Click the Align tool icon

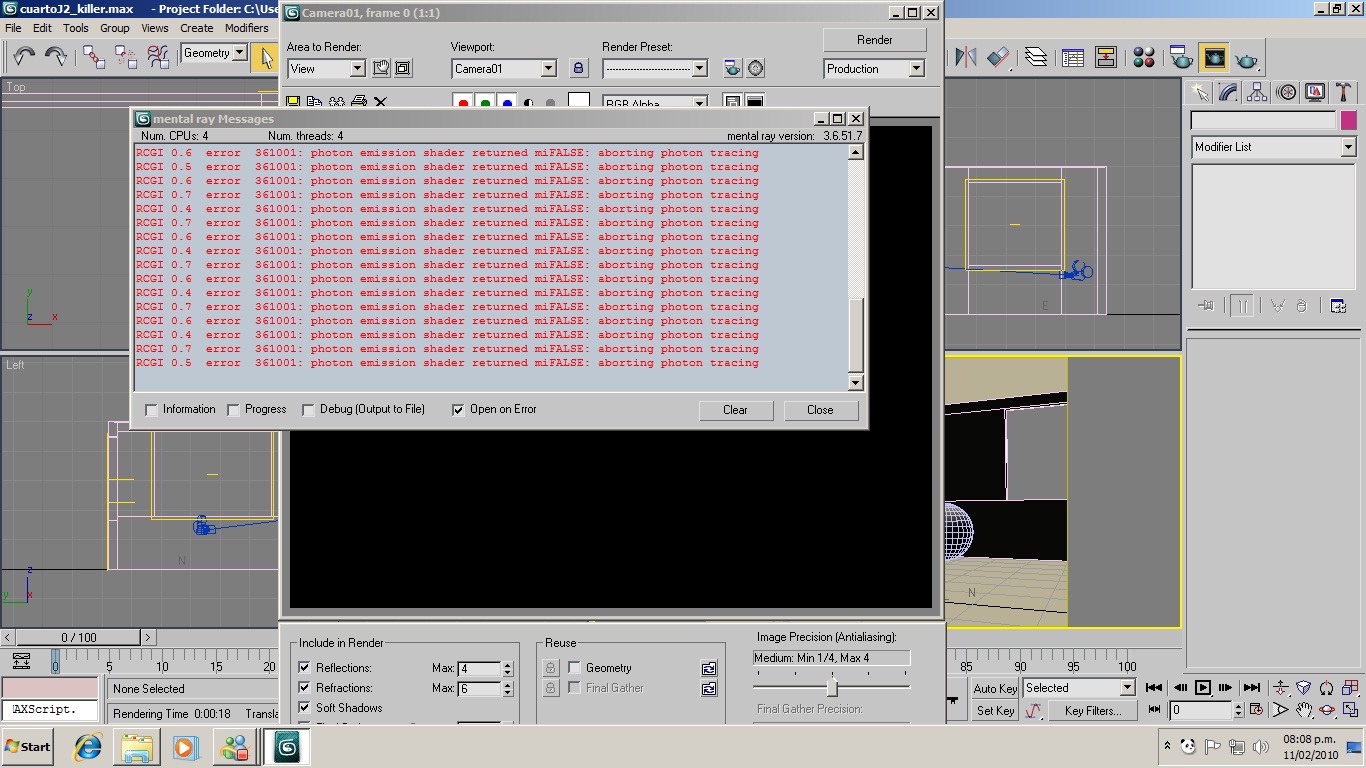pos(998,57)
